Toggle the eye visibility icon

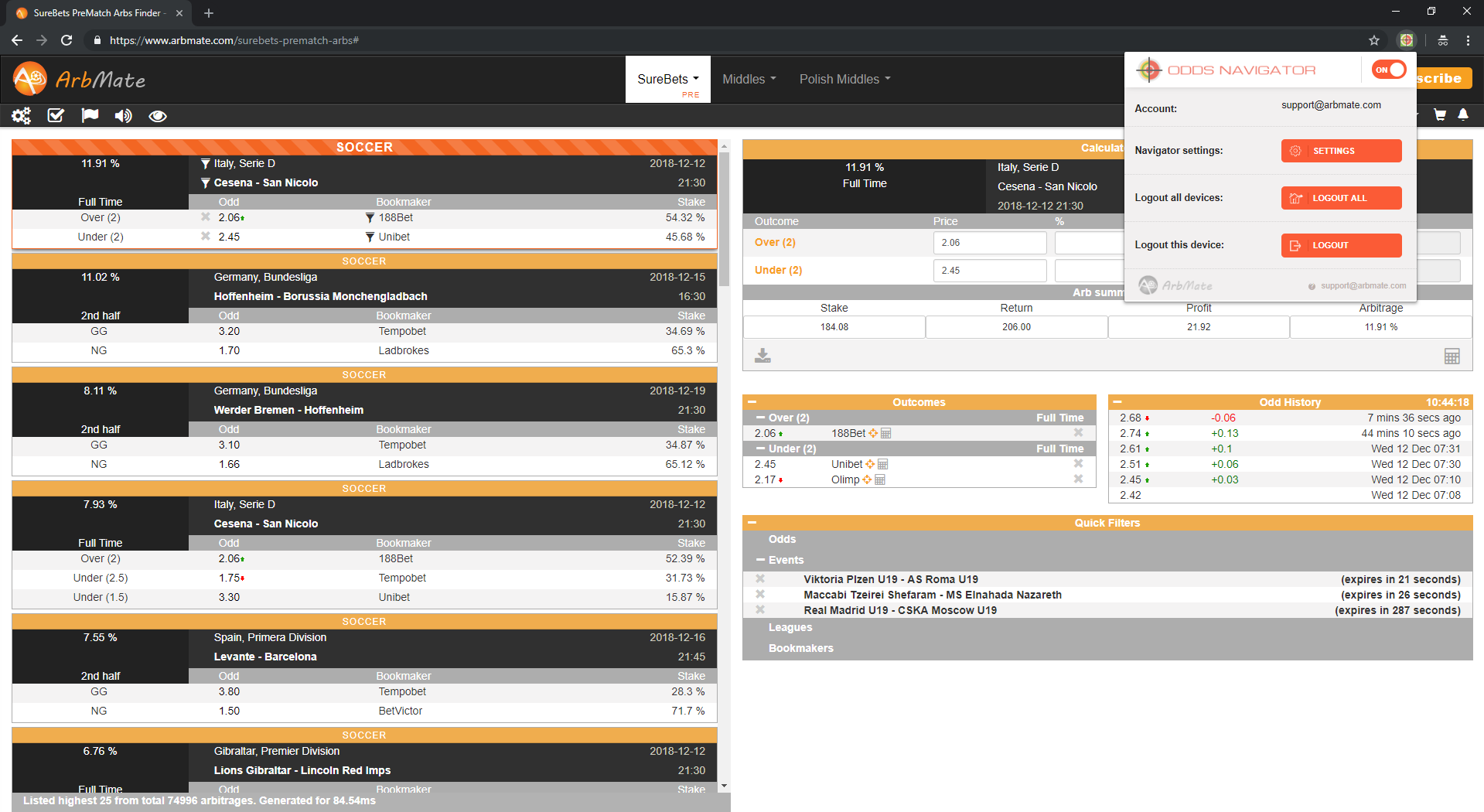click(x=158, y=116)
